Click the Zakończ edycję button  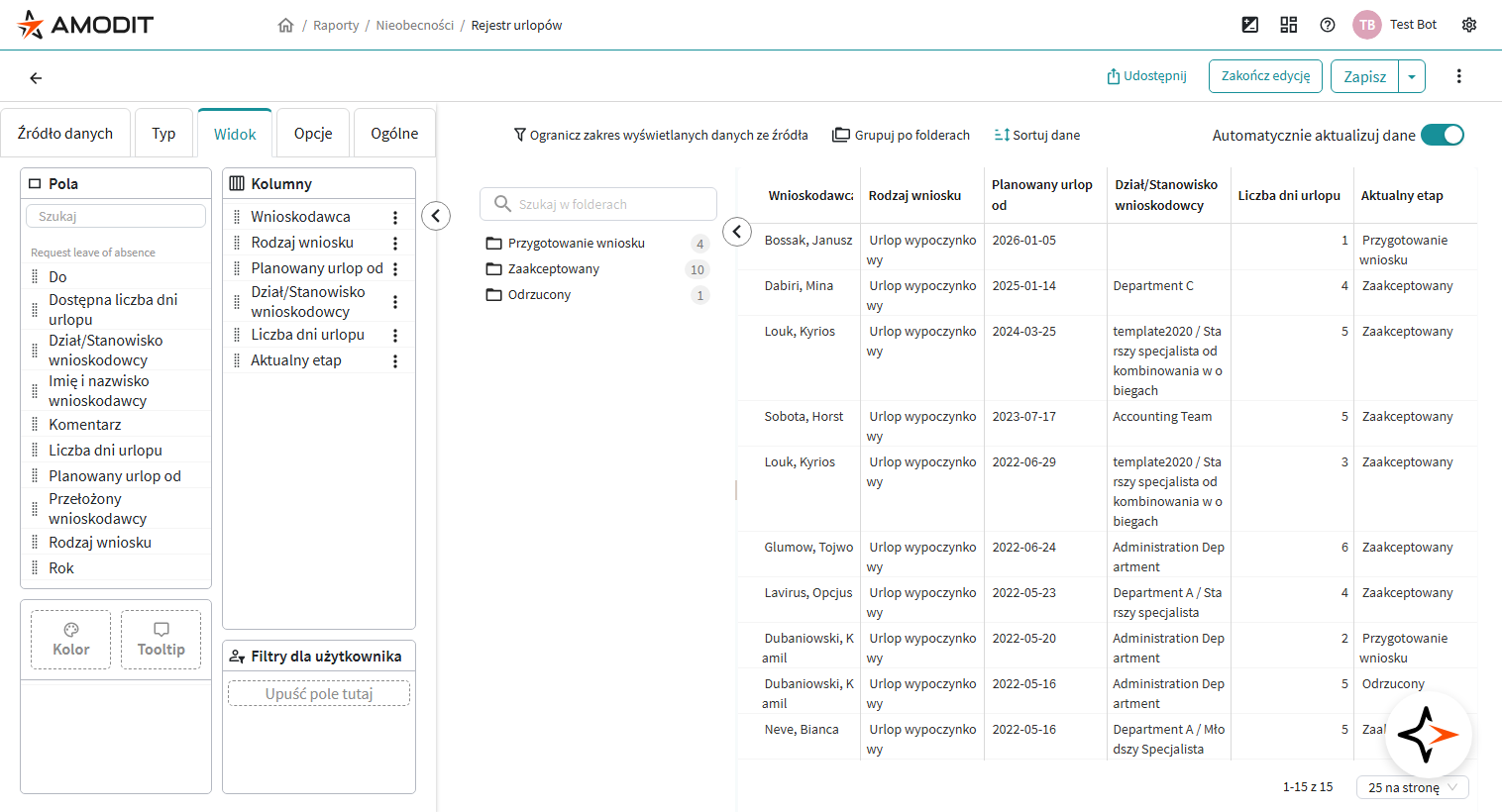click(1265, 76)
